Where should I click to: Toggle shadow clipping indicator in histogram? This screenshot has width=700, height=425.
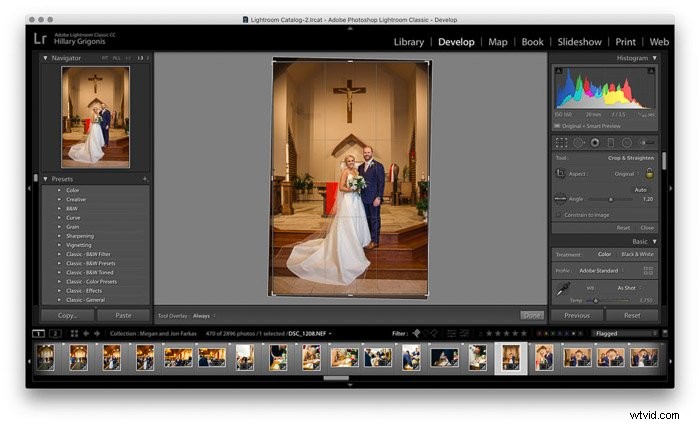click(x=558, y=70)
